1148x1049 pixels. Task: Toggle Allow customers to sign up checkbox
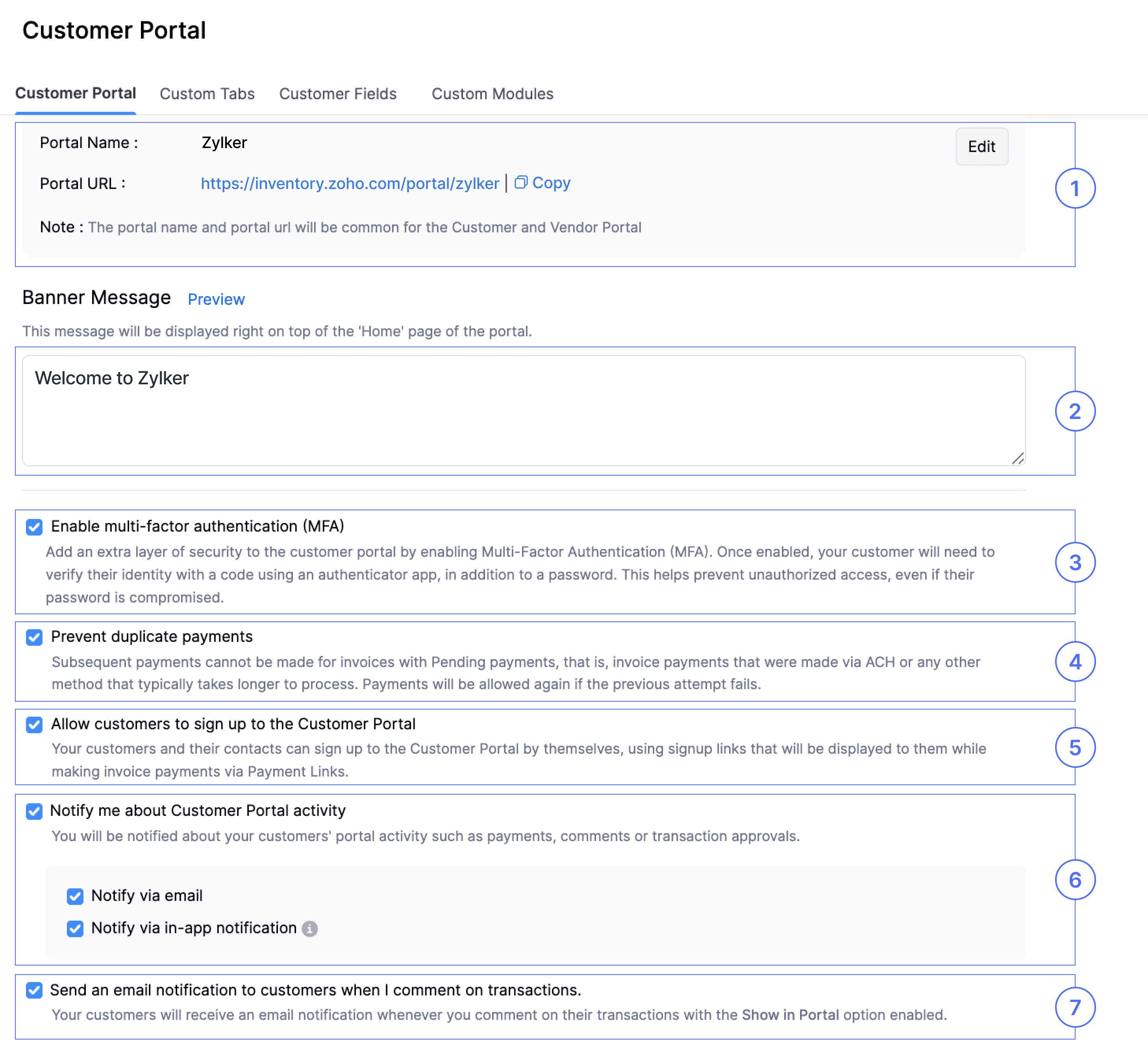click(x=34, y=725)
